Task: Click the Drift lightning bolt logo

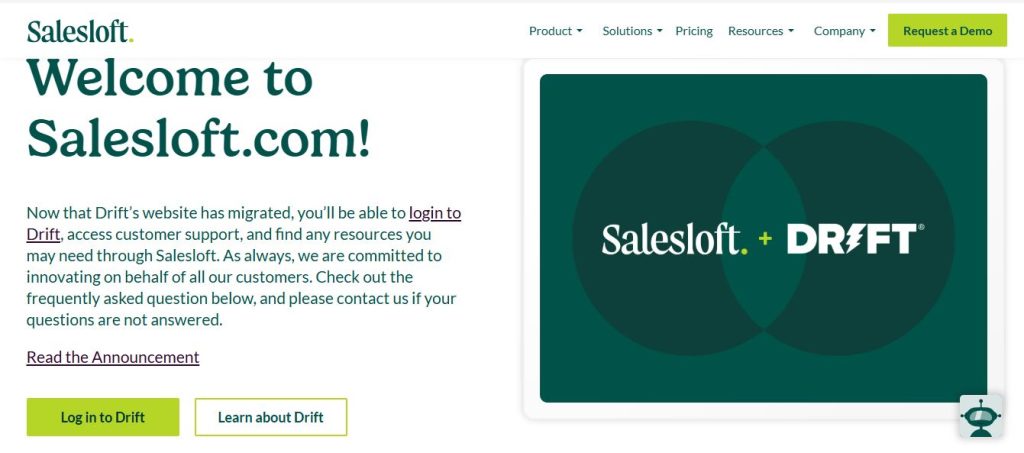Action: click(856, 239)
